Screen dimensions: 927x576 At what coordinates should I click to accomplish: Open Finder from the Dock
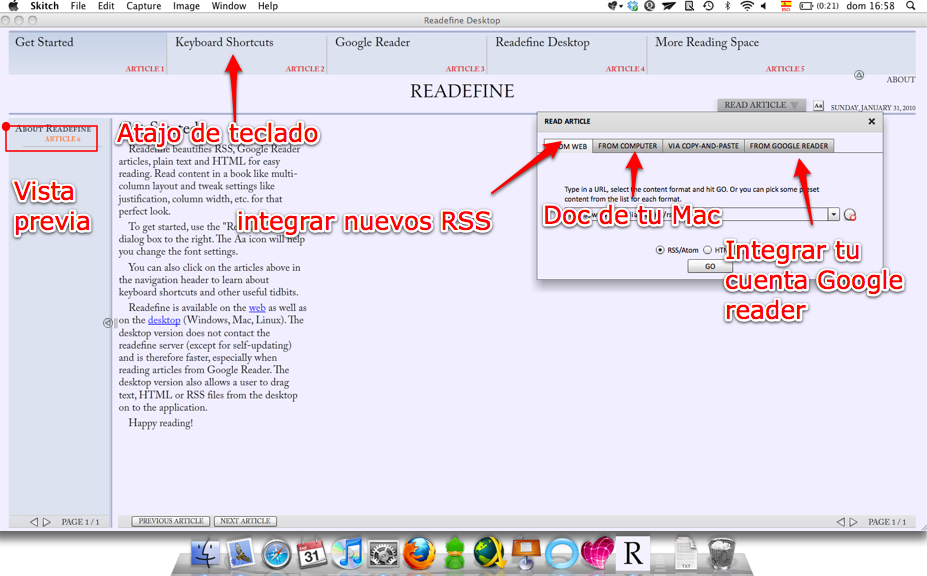pyautogui.click(x=205, y=554)
